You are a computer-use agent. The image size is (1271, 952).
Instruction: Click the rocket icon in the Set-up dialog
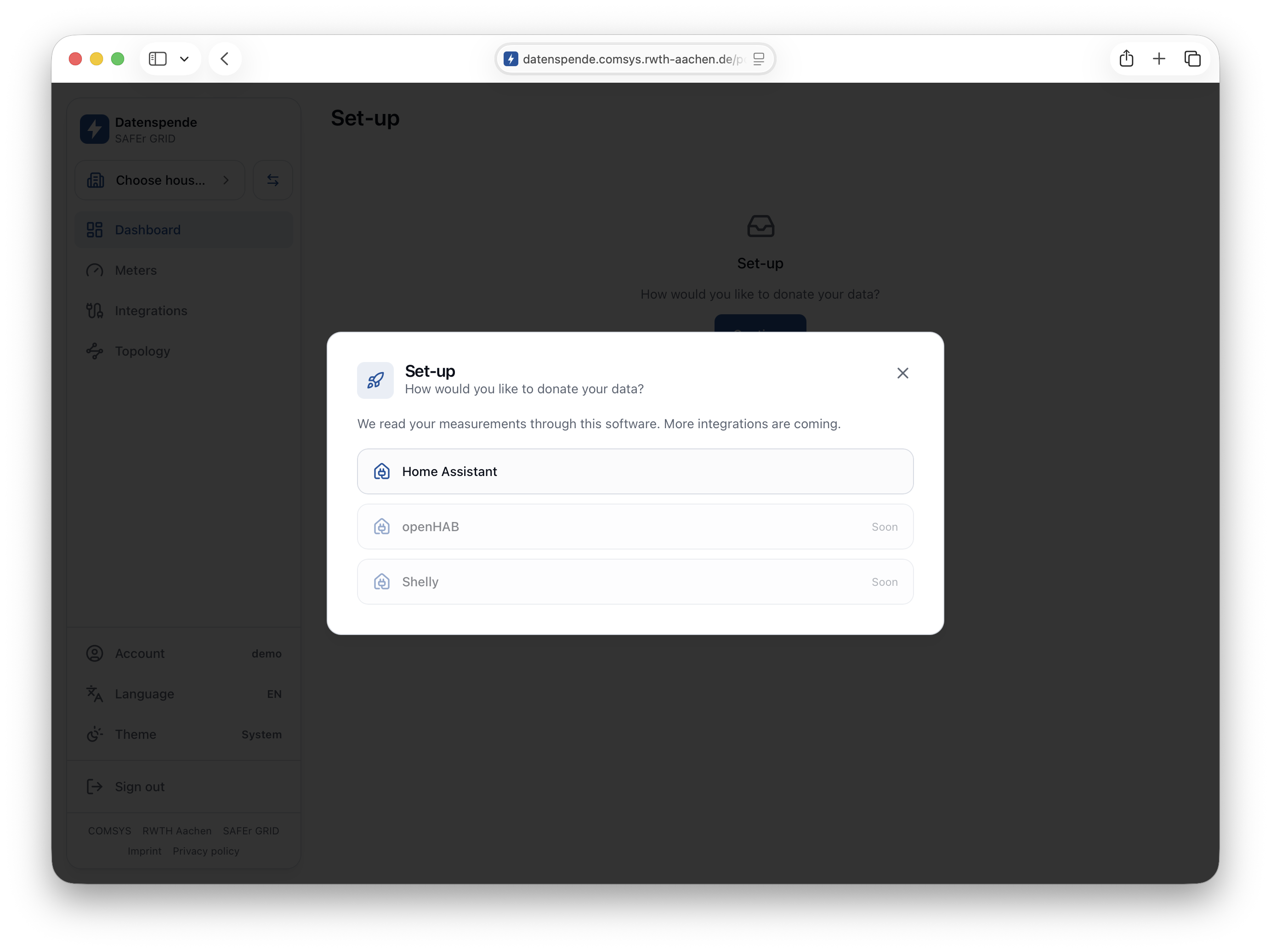pyautogui.click(x=375, y=380)
